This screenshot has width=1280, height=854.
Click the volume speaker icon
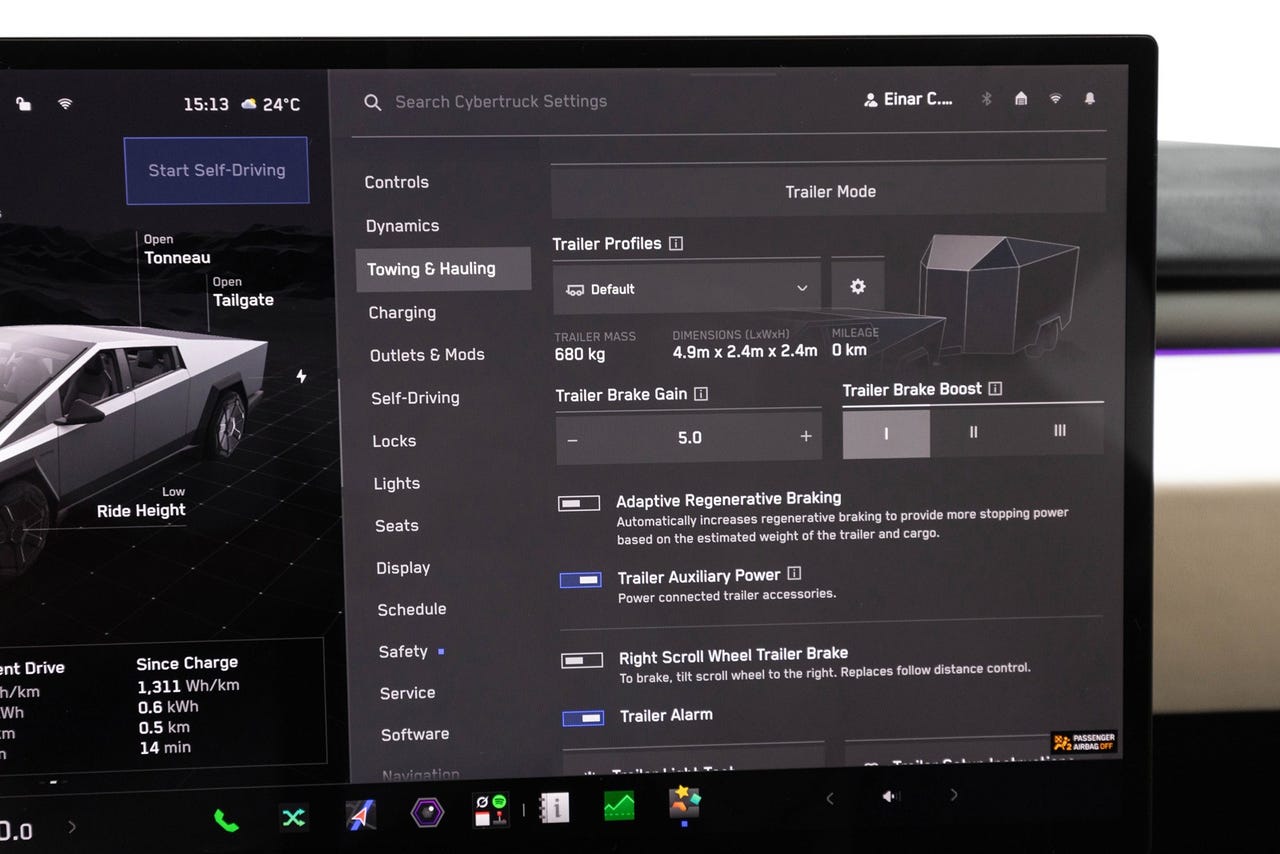[x=891, y=796]
